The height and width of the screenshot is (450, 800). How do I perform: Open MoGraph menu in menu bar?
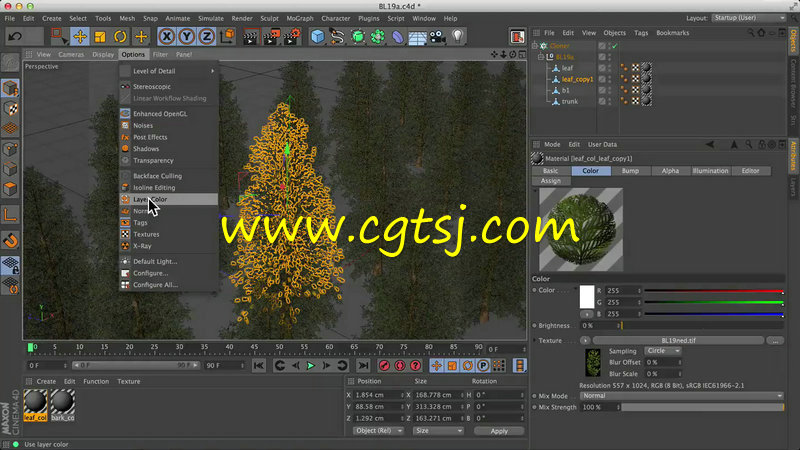[x=299, y=18]
